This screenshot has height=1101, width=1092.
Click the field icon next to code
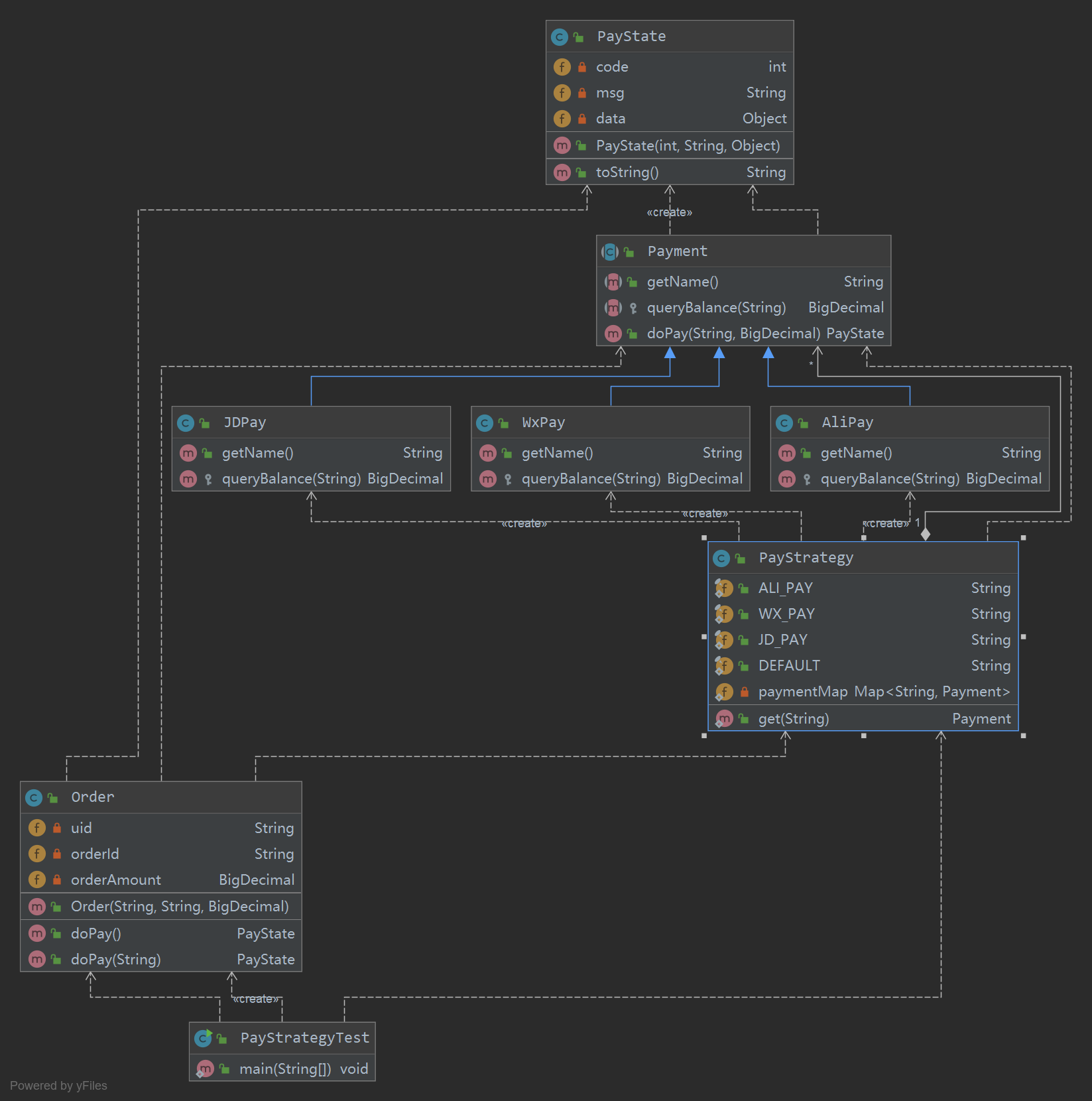click(x=562, y=67)
